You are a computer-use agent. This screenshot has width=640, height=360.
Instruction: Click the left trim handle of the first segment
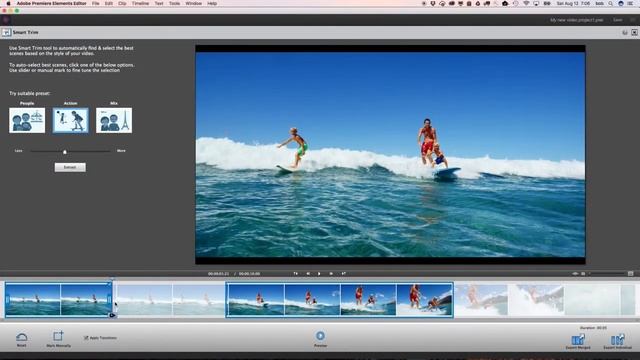pos(7,300)
